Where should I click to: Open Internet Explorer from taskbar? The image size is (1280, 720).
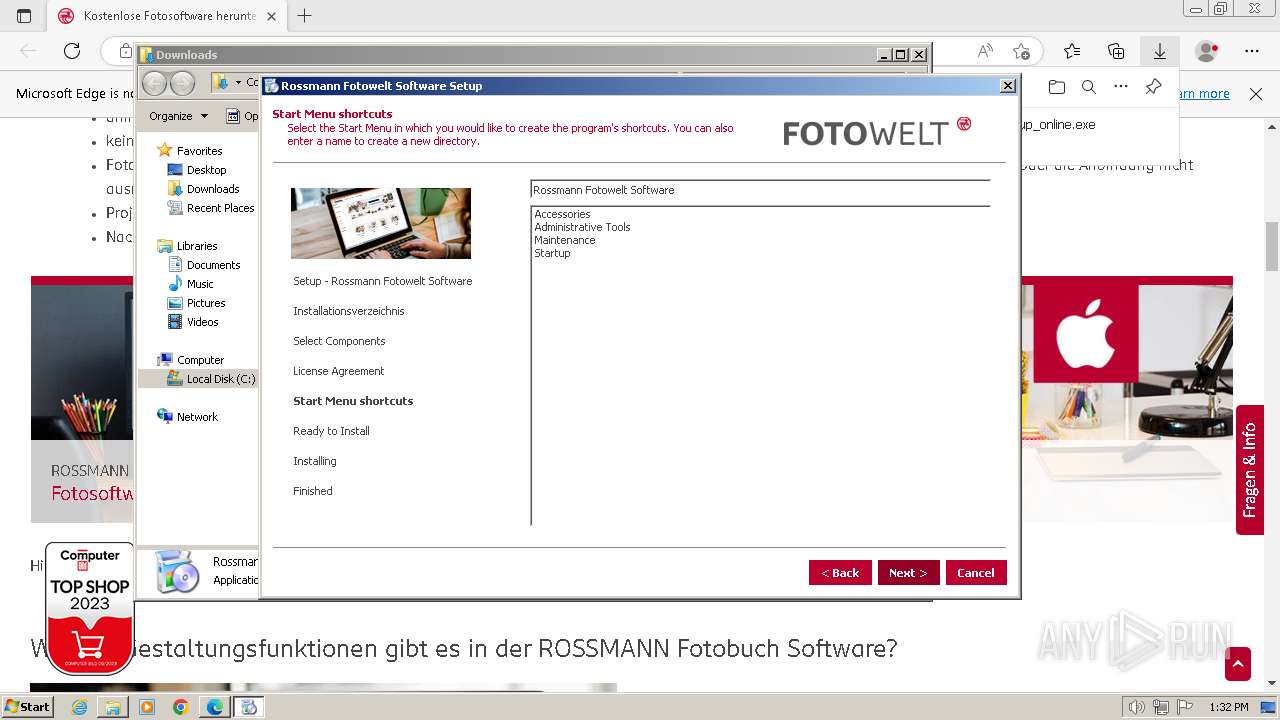coord(79,707)
